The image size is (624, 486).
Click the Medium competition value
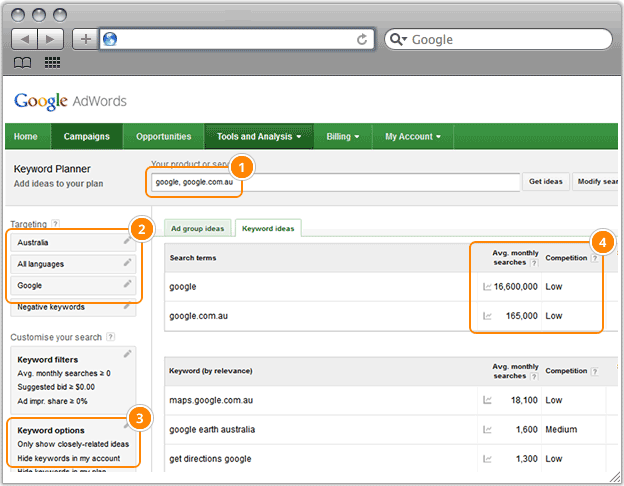[x=561, y=429]
